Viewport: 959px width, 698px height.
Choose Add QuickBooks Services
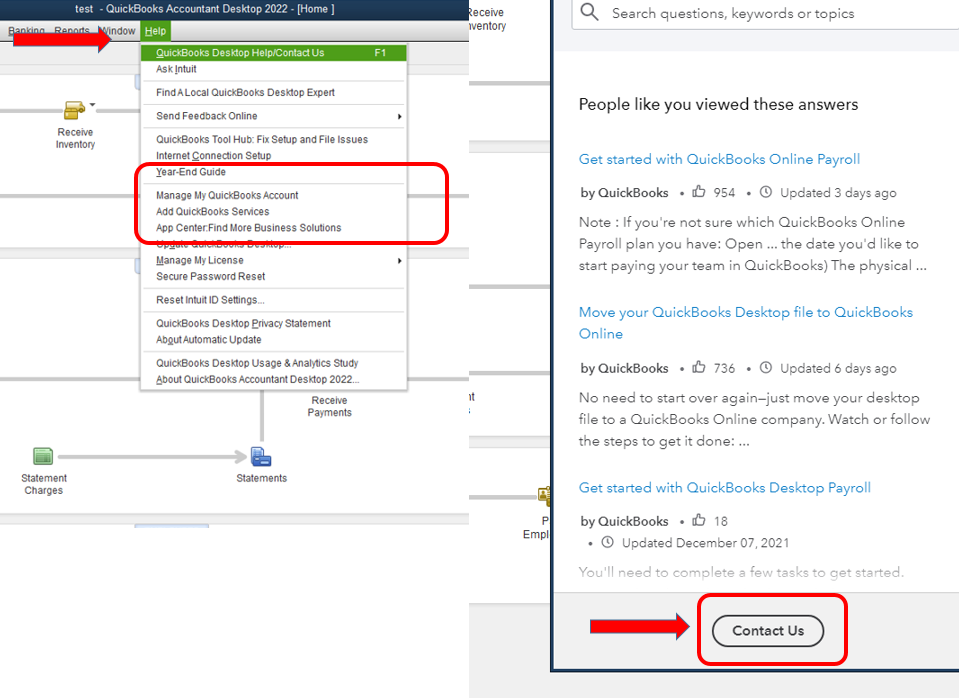point(273,212)
